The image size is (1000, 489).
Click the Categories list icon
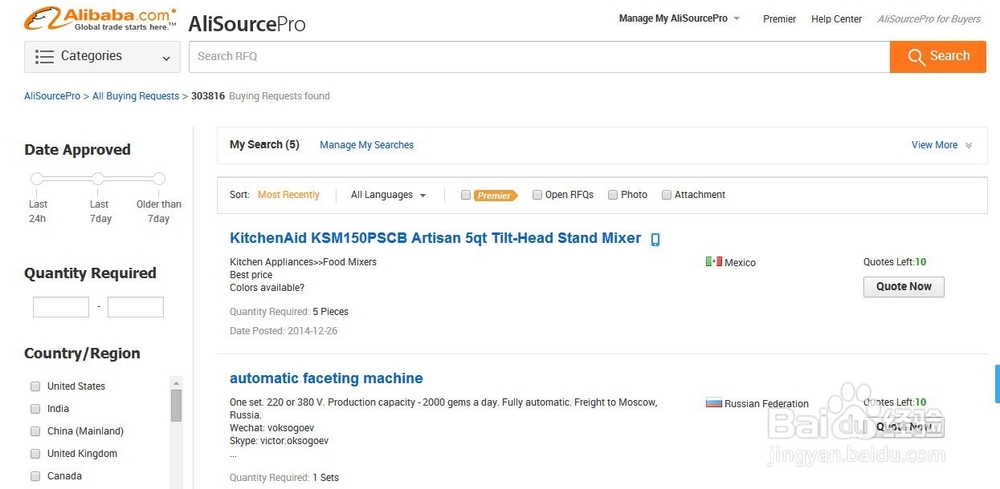coord(44,57)
